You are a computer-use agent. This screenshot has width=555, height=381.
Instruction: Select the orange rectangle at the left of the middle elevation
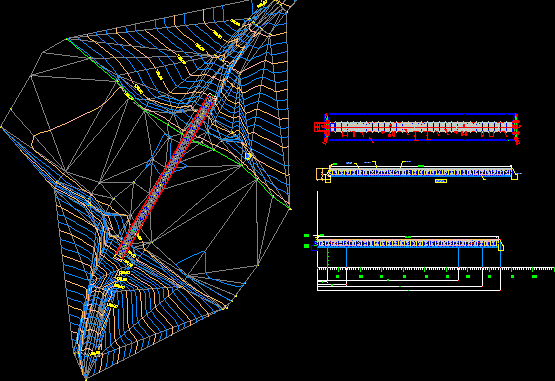(320, 174)
